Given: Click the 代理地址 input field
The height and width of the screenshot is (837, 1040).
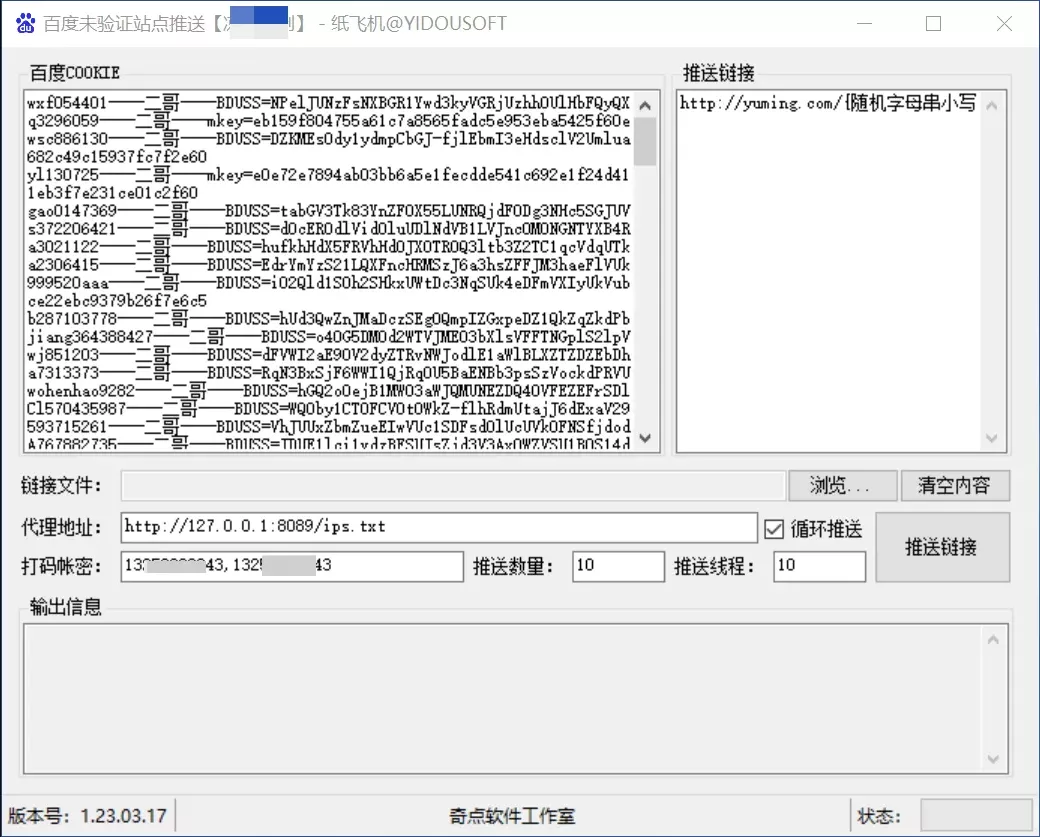Looking at the screenshot, I should click(438, 527).
